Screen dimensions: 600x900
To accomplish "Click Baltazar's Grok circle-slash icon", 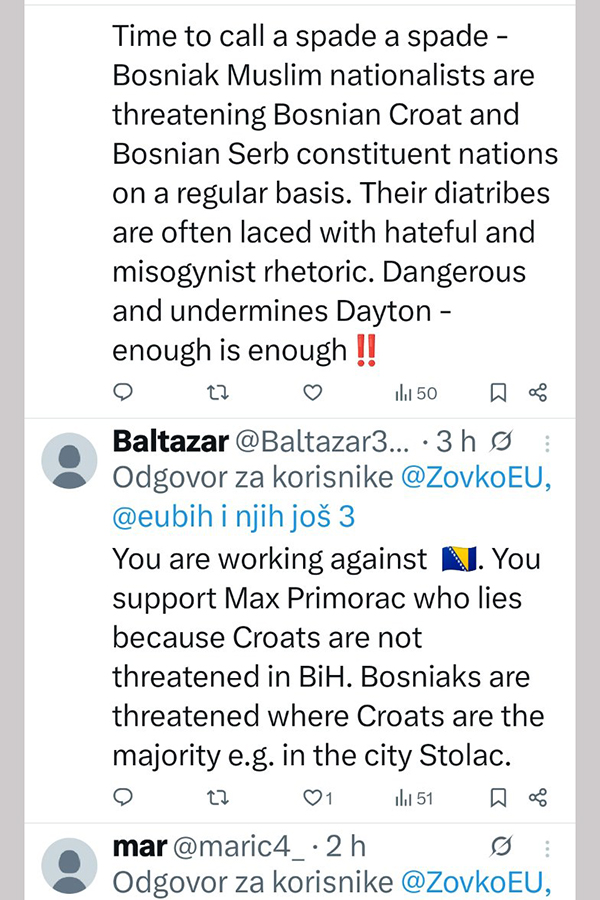I will tap(504, 441).
